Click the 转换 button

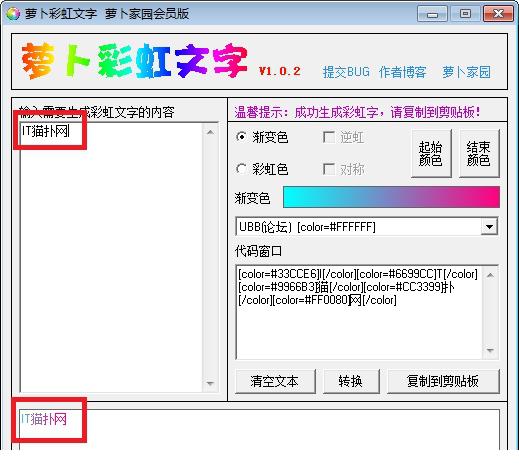[x=351, y=381]
